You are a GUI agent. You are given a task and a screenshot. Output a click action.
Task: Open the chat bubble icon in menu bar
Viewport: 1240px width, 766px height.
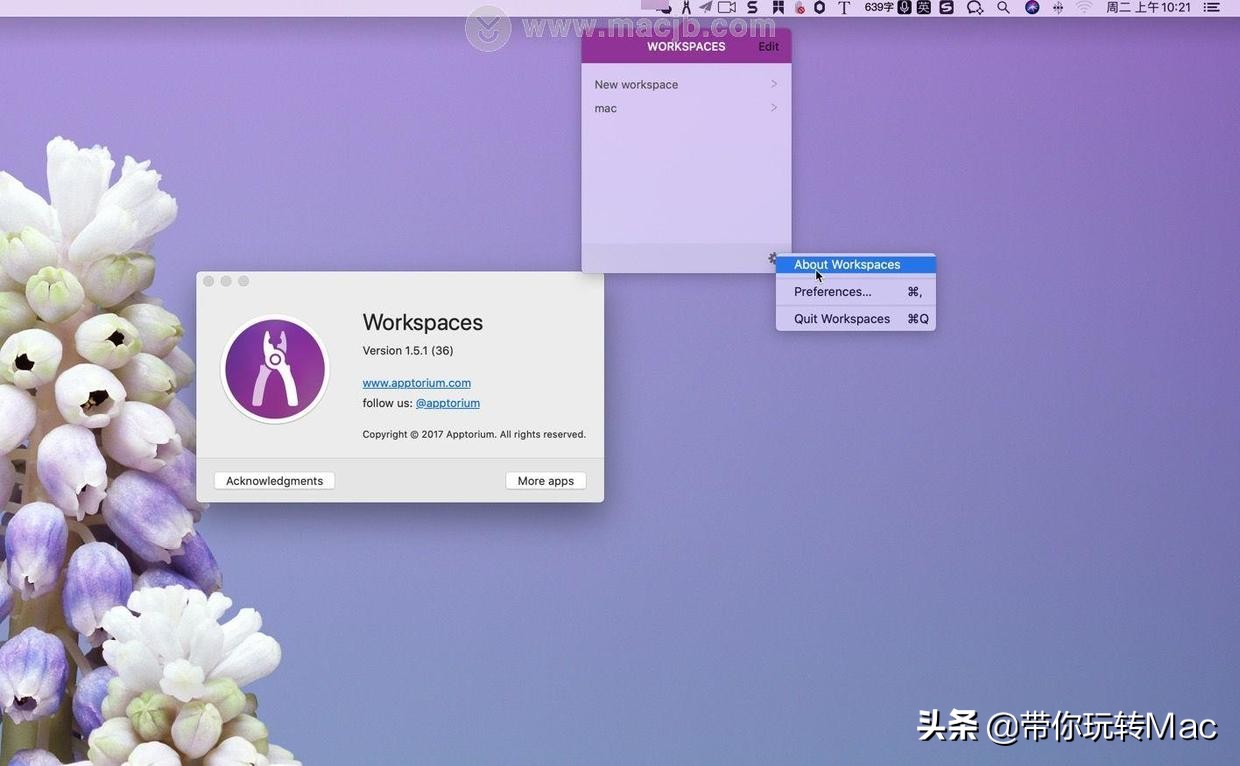(974, 7)
